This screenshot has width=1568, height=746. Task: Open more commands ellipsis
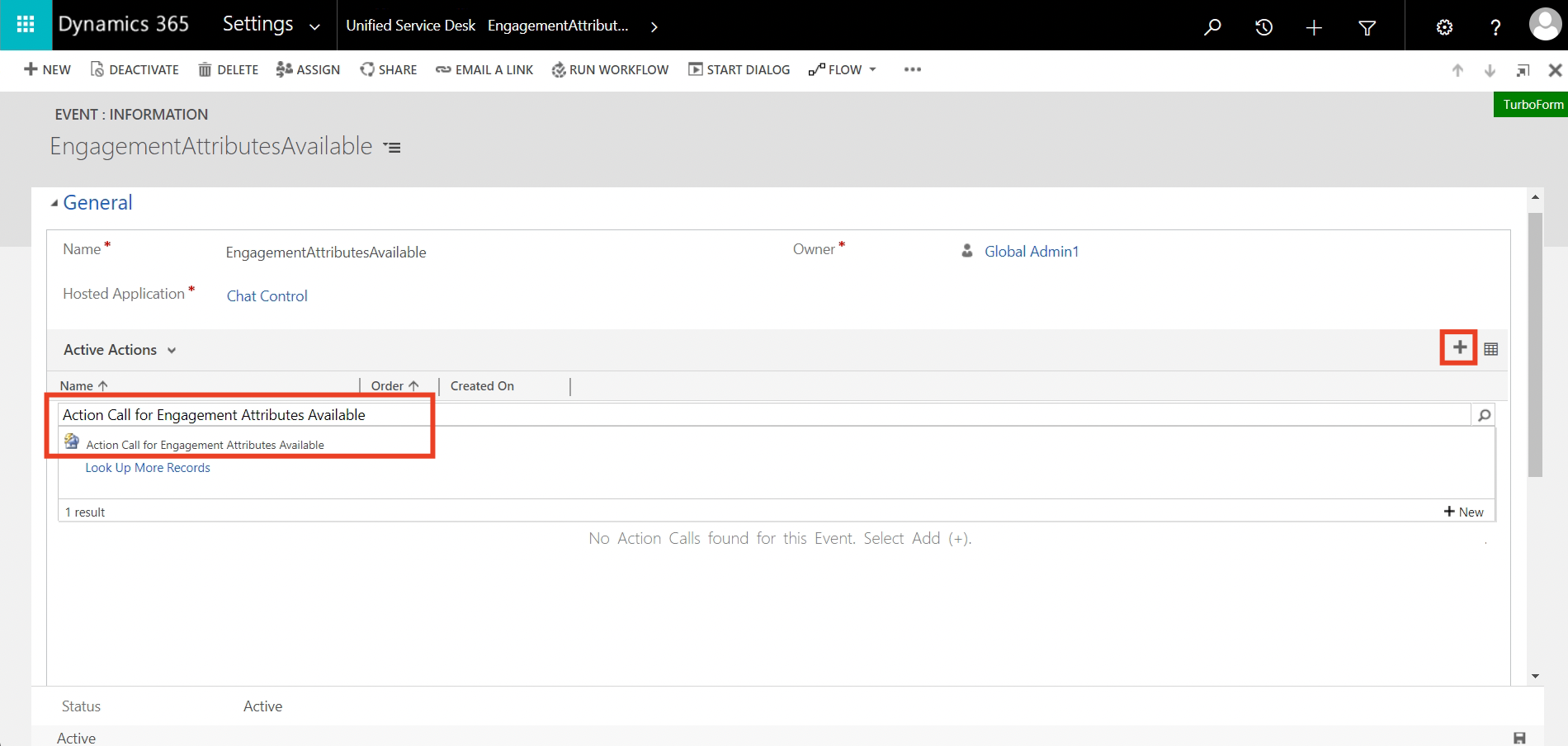pos(912,69)
